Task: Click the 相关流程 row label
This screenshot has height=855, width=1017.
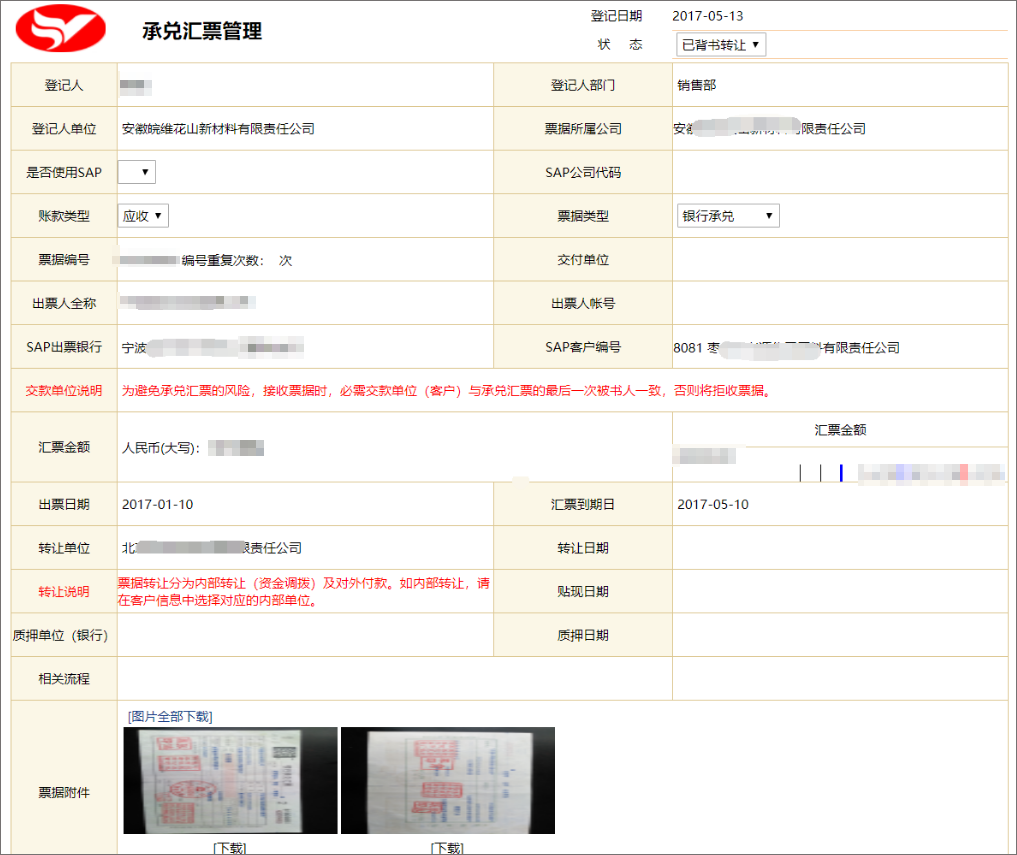Action: click(64, 679)
